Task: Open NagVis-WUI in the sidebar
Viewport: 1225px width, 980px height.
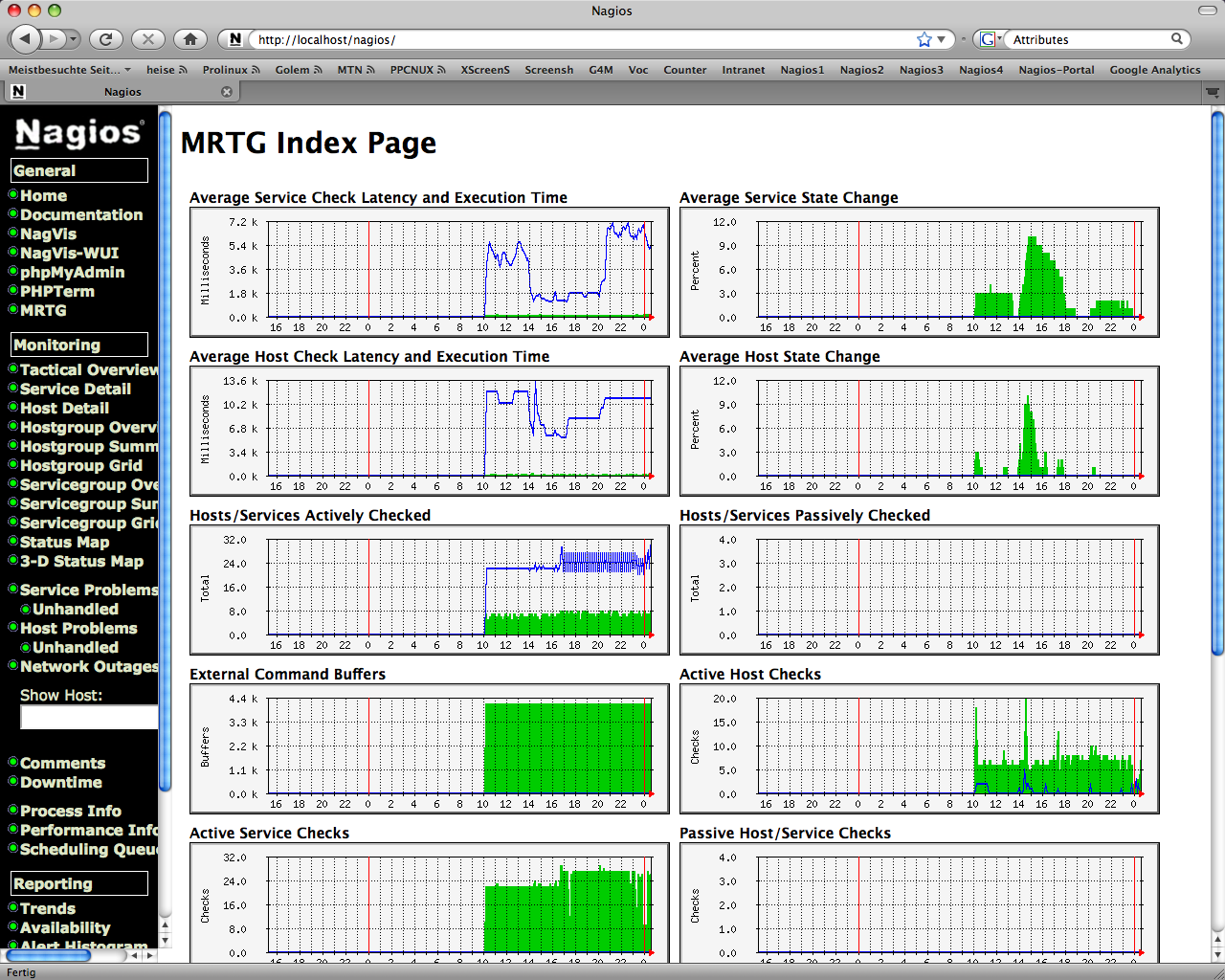Action: coord(69,253)
